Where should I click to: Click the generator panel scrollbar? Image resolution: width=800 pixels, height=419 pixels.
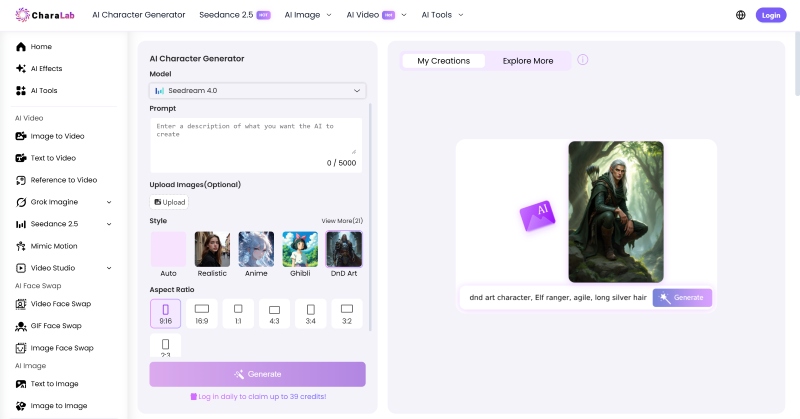[370, 217]
